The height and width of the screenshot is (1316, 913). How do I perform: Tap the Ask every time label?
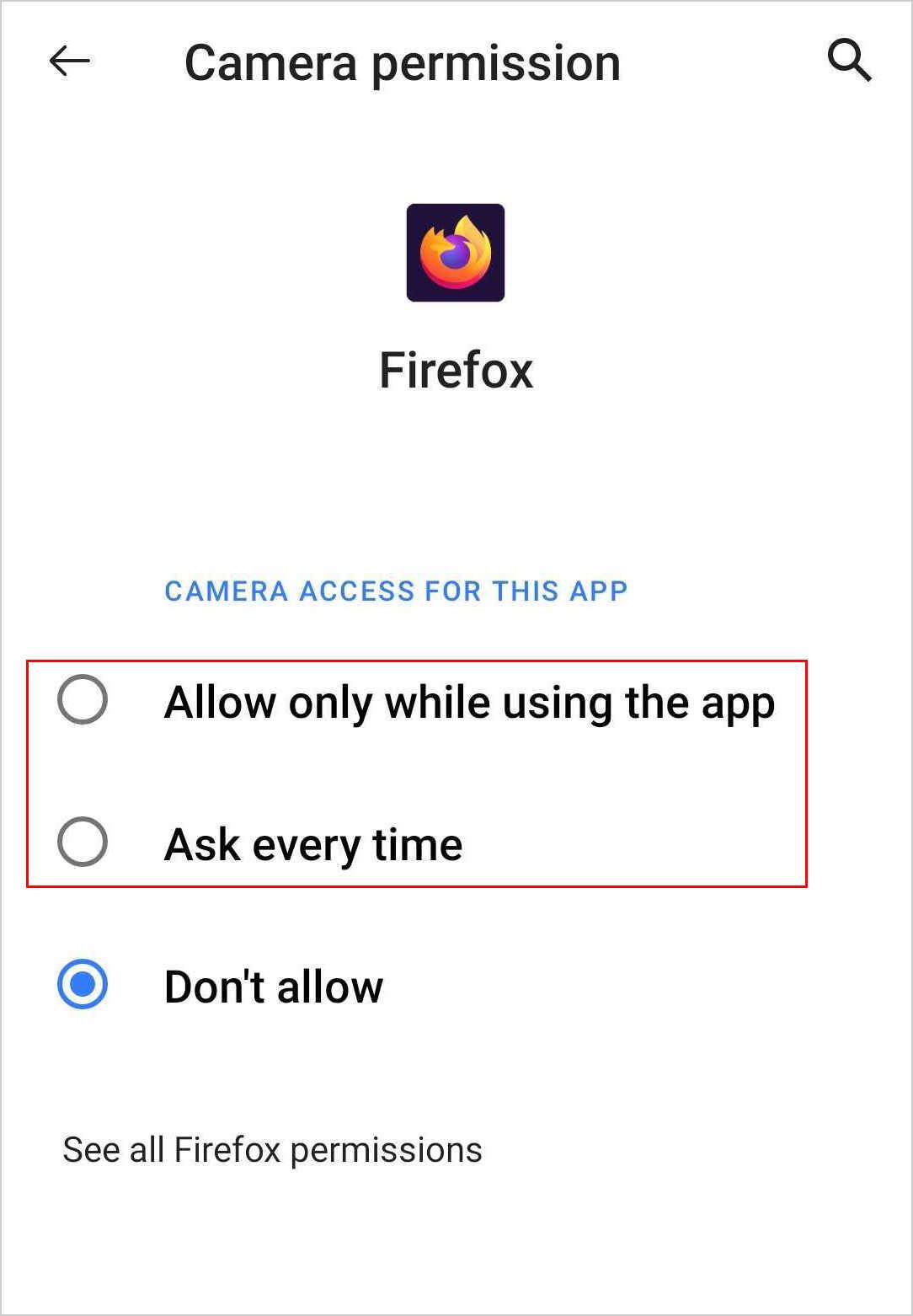313,845
